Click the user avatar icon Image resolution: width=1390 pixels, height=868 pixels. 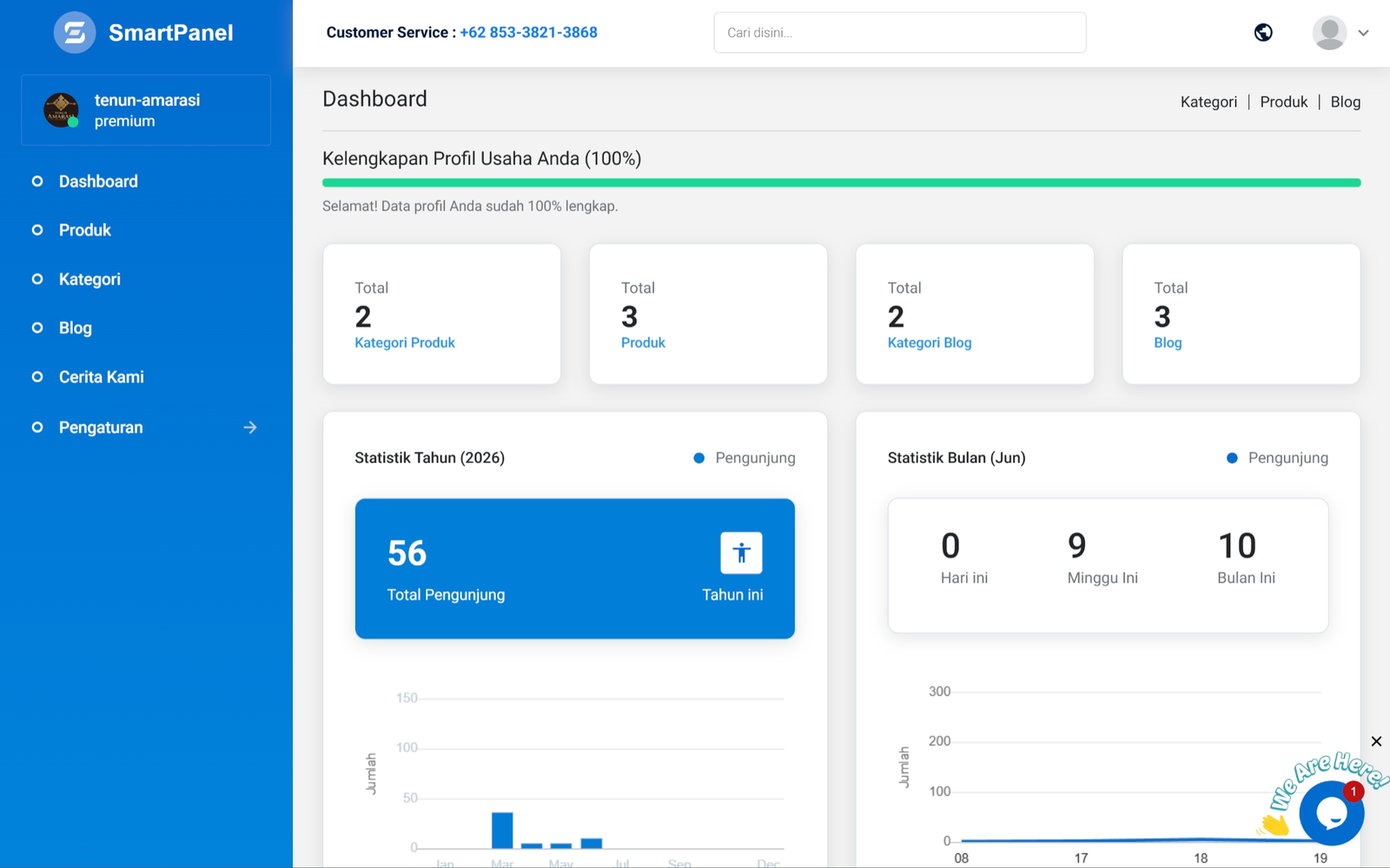[x=1329, y=32]
